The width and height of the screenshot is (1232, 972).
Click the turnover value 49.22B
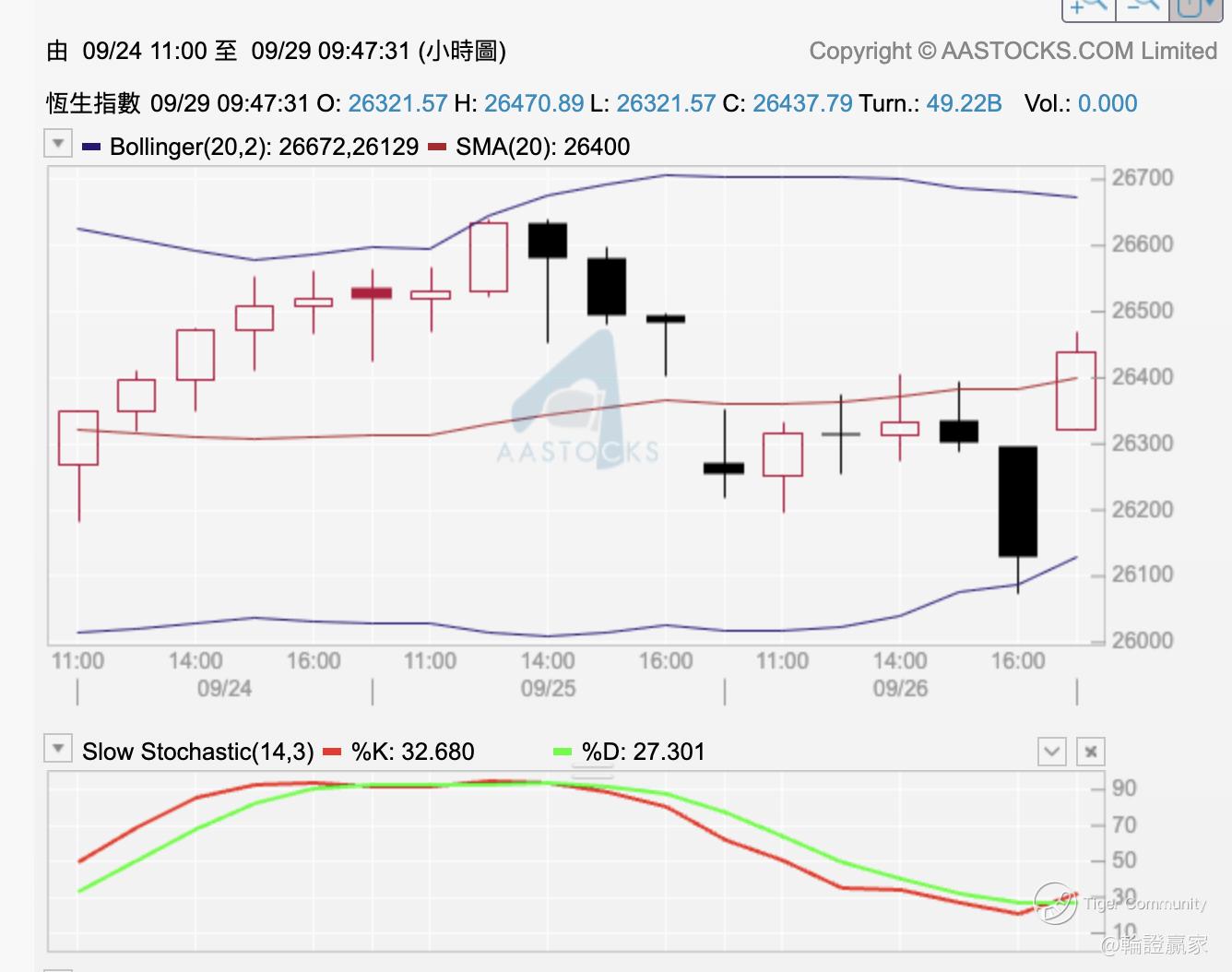coord(964,103)
